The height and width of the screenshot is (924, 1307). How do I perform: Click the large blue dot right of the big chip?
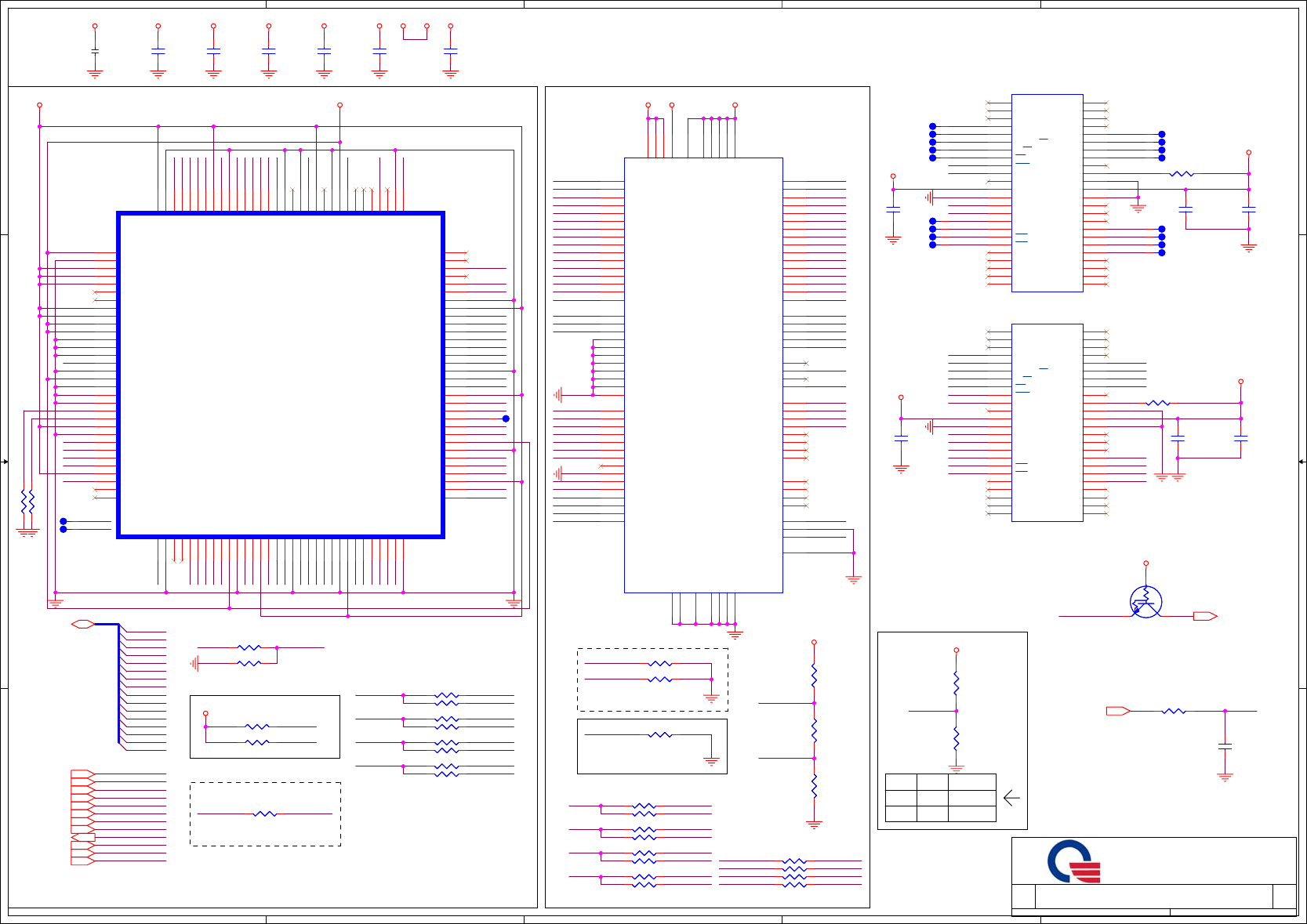pyautogui.click(x=506, y=419)
